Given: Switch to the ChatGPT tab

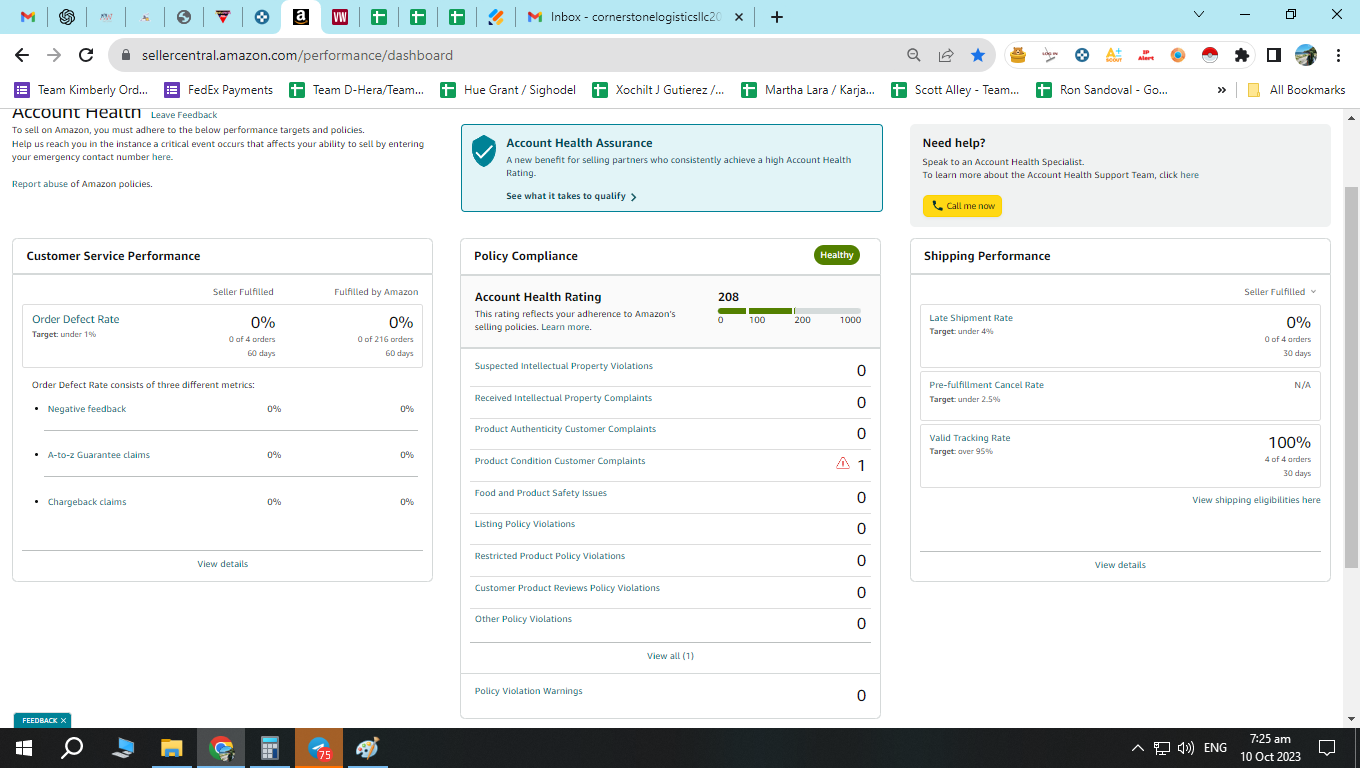Looking at the screenshot, I should click(x=67, y=17).
